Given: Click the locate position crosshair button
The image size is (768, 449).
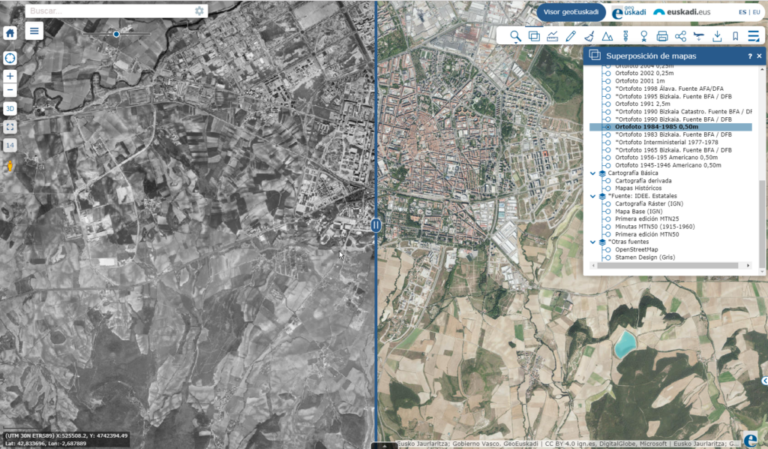Looking at the screenshot, I should pyautogui.click(x=10, y=58).
